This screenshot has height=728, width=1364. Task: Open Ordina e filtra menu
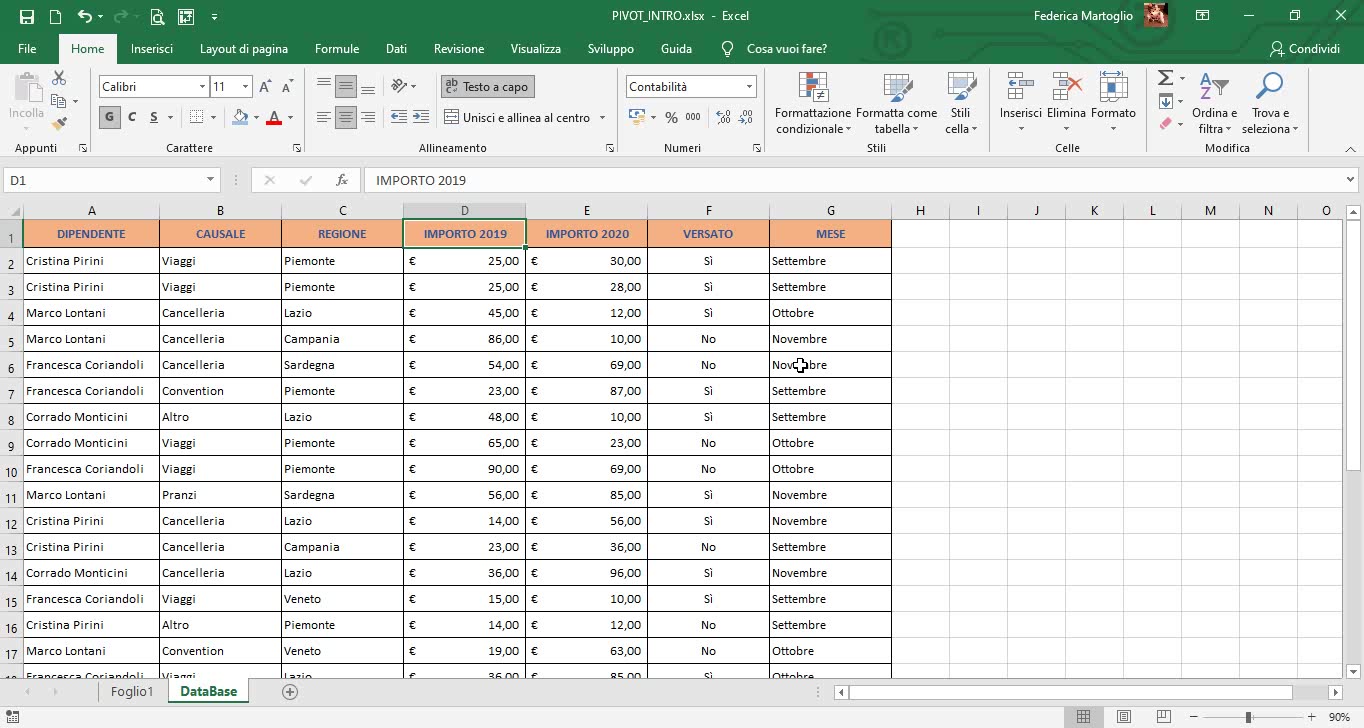[1214, 102]
